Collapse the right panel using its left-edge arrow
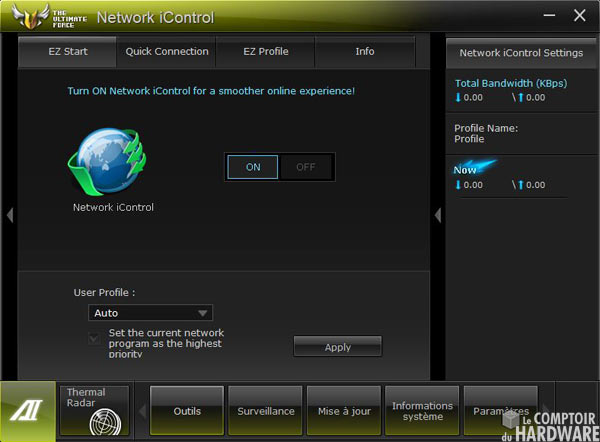600x442 pixels. coord(437,215)
